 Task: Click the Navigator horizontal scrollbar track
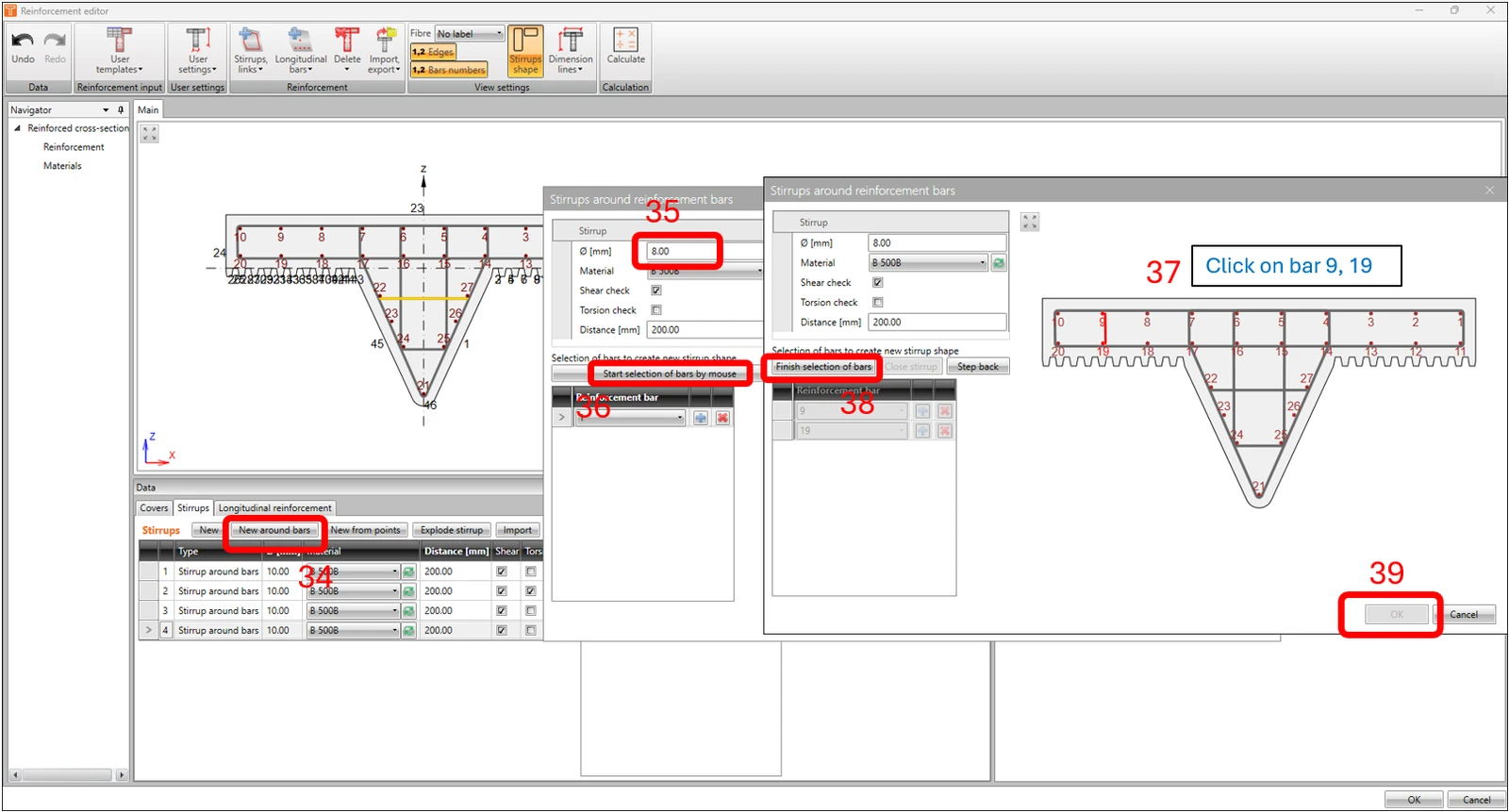click(66, 775)
